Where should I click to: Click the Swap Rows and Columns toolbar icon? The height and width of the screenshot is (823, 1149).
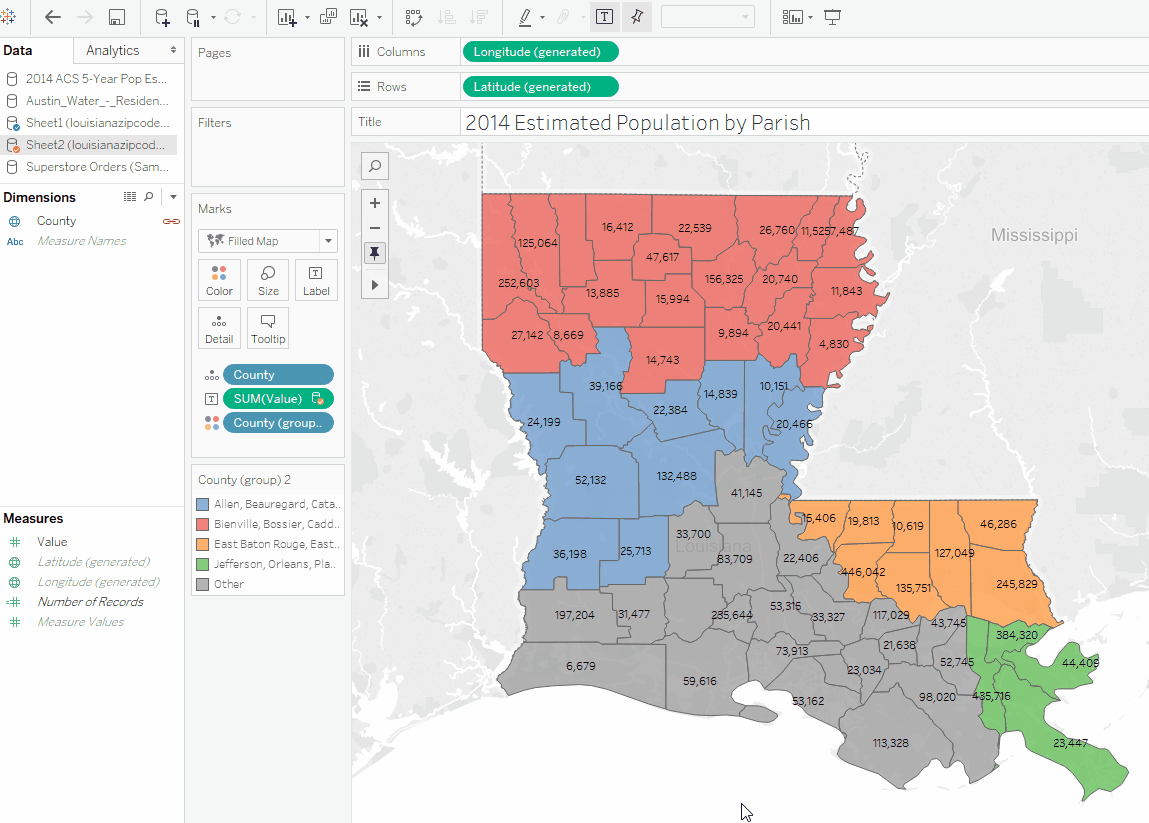(x=414, y=17)
